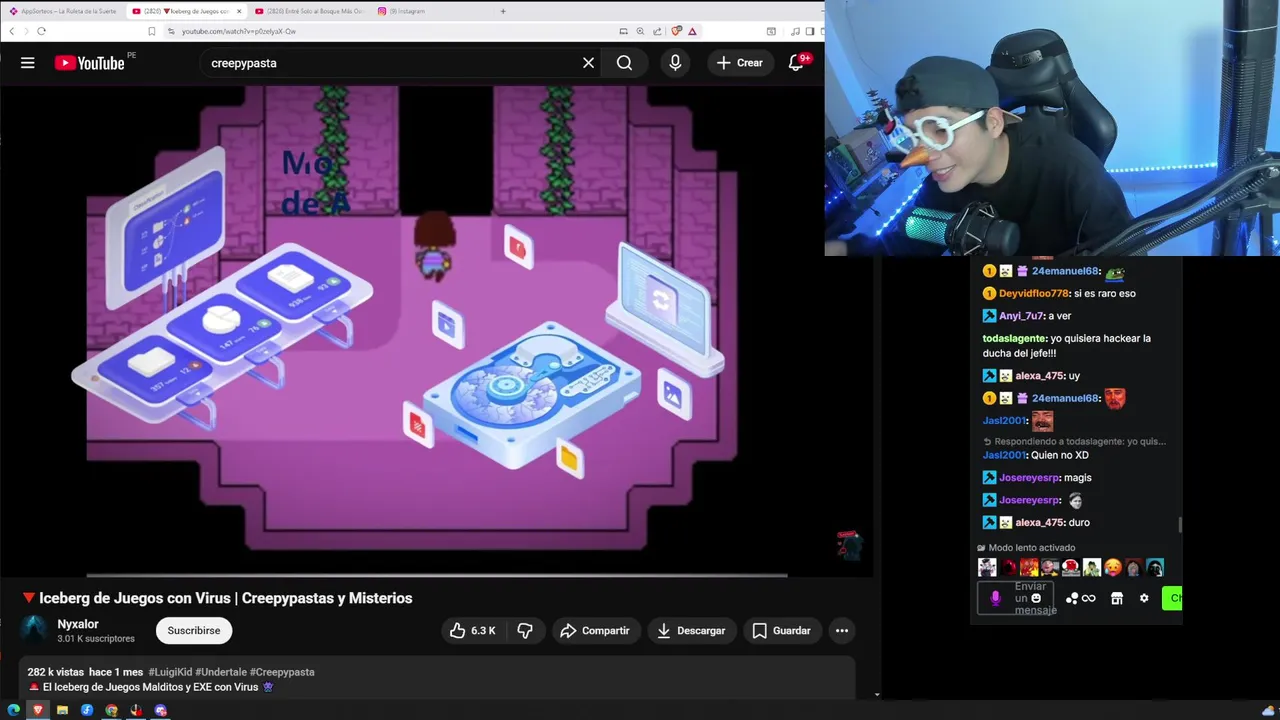Switch to AppSorteos La Ruleta tab

pyautogui.click(x=62, y=11)
